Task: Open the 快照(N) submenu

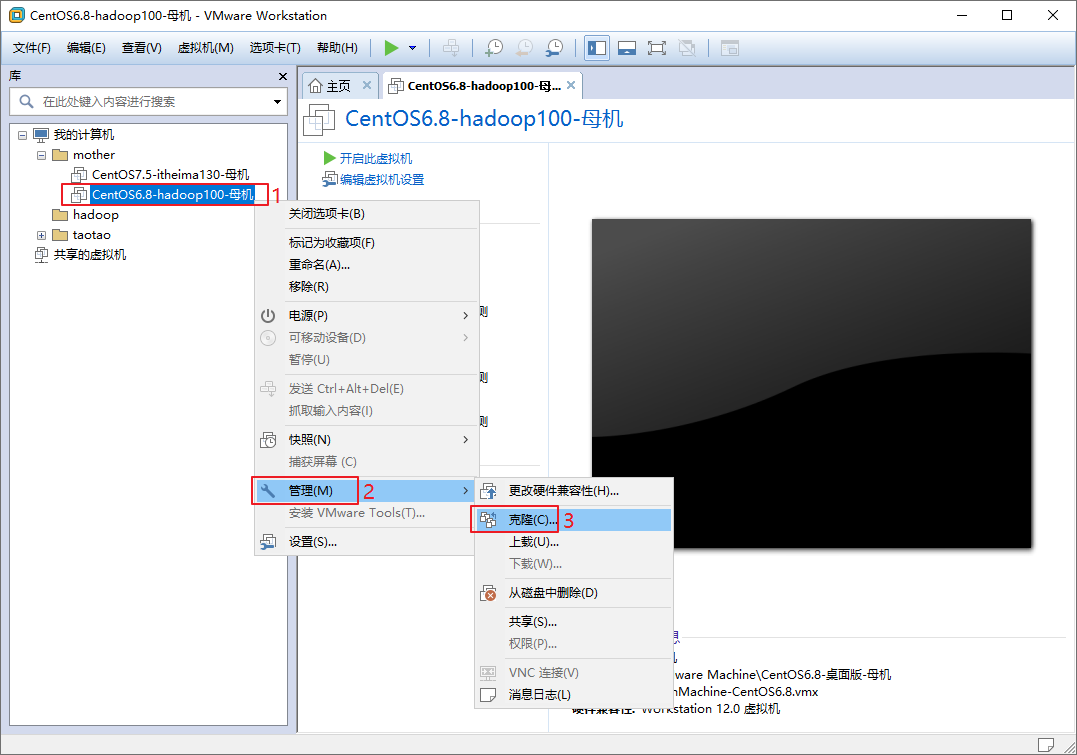Action: [x=367, y=440]
